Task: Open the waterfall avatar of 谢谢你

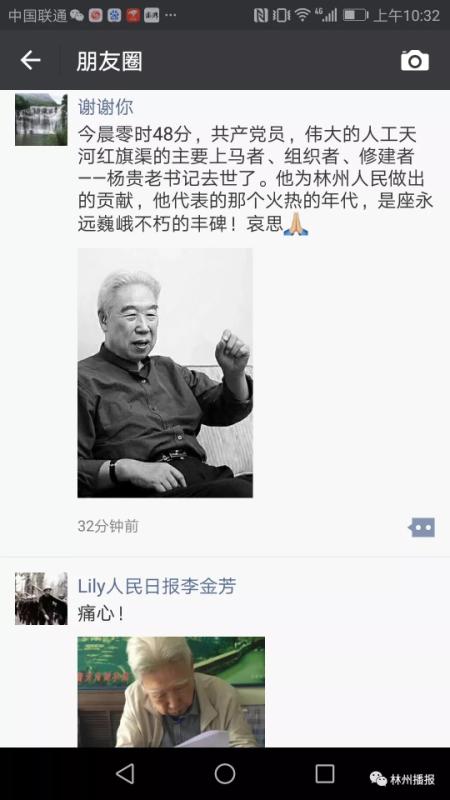Action: pyautogui.click(x=41, y=120)
